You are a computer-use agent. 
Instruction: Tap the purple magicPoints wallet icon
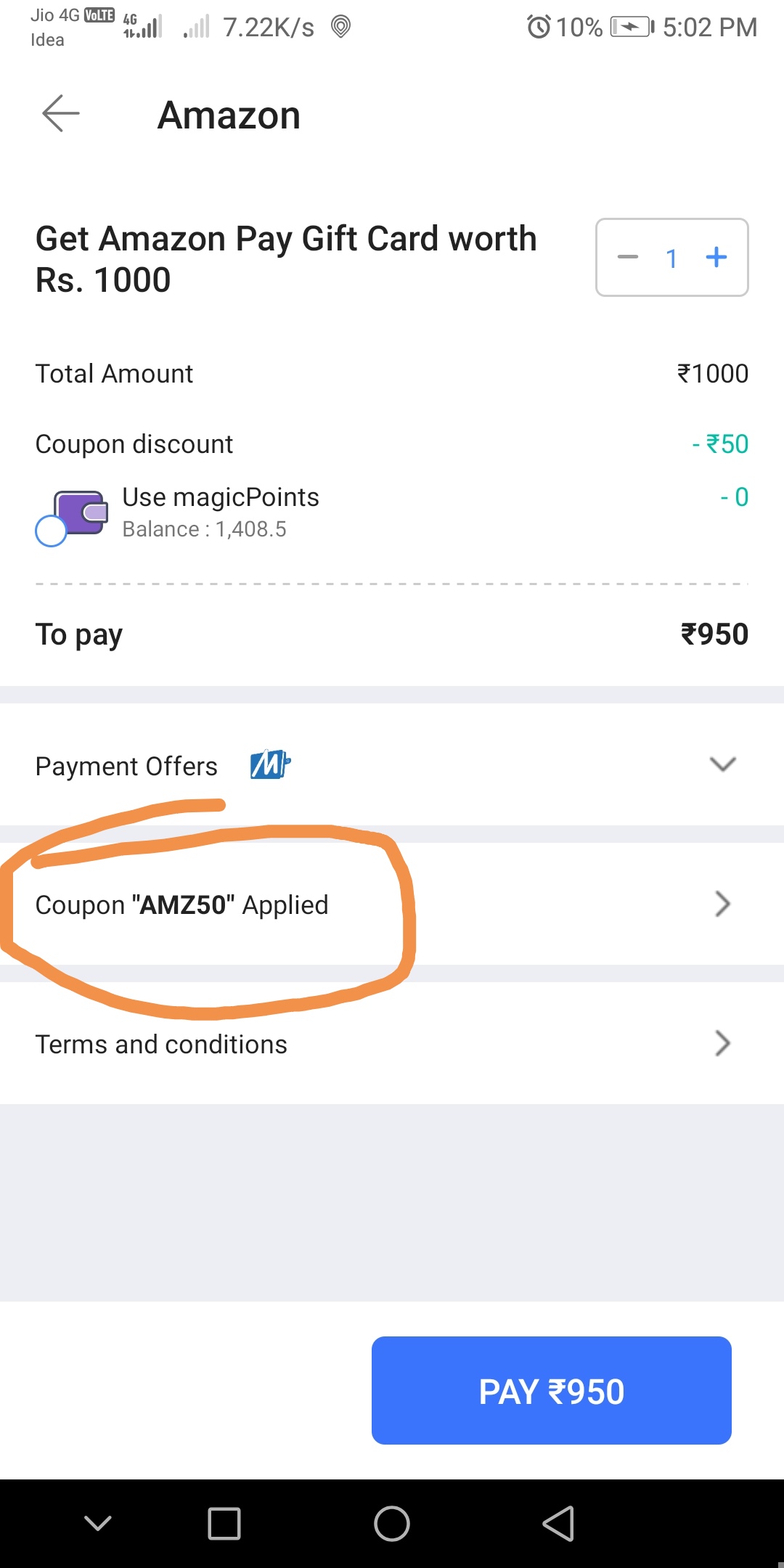(81, 512)
